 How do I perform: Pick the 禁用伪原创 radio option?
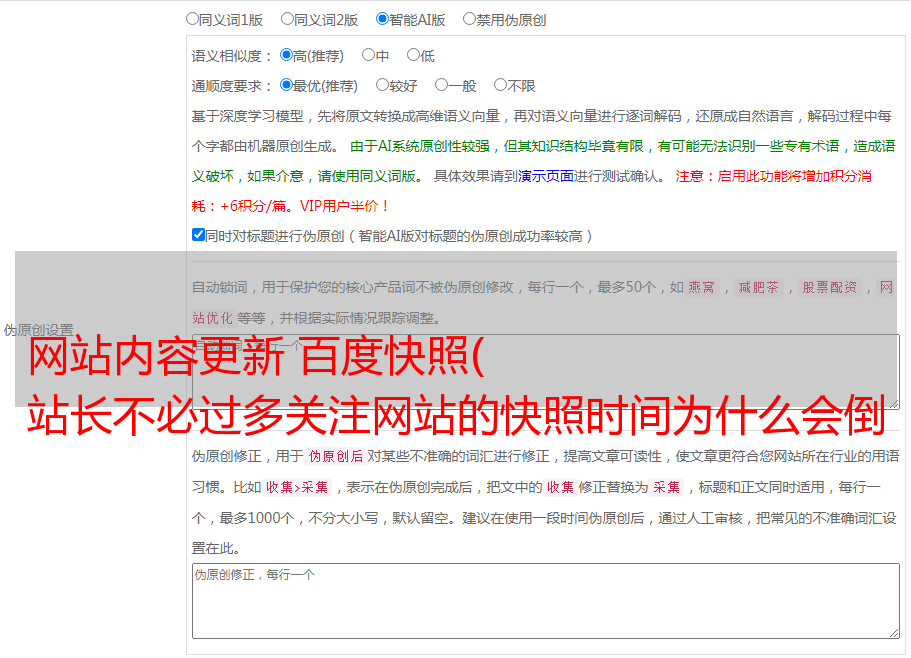[x=469, y=19]
